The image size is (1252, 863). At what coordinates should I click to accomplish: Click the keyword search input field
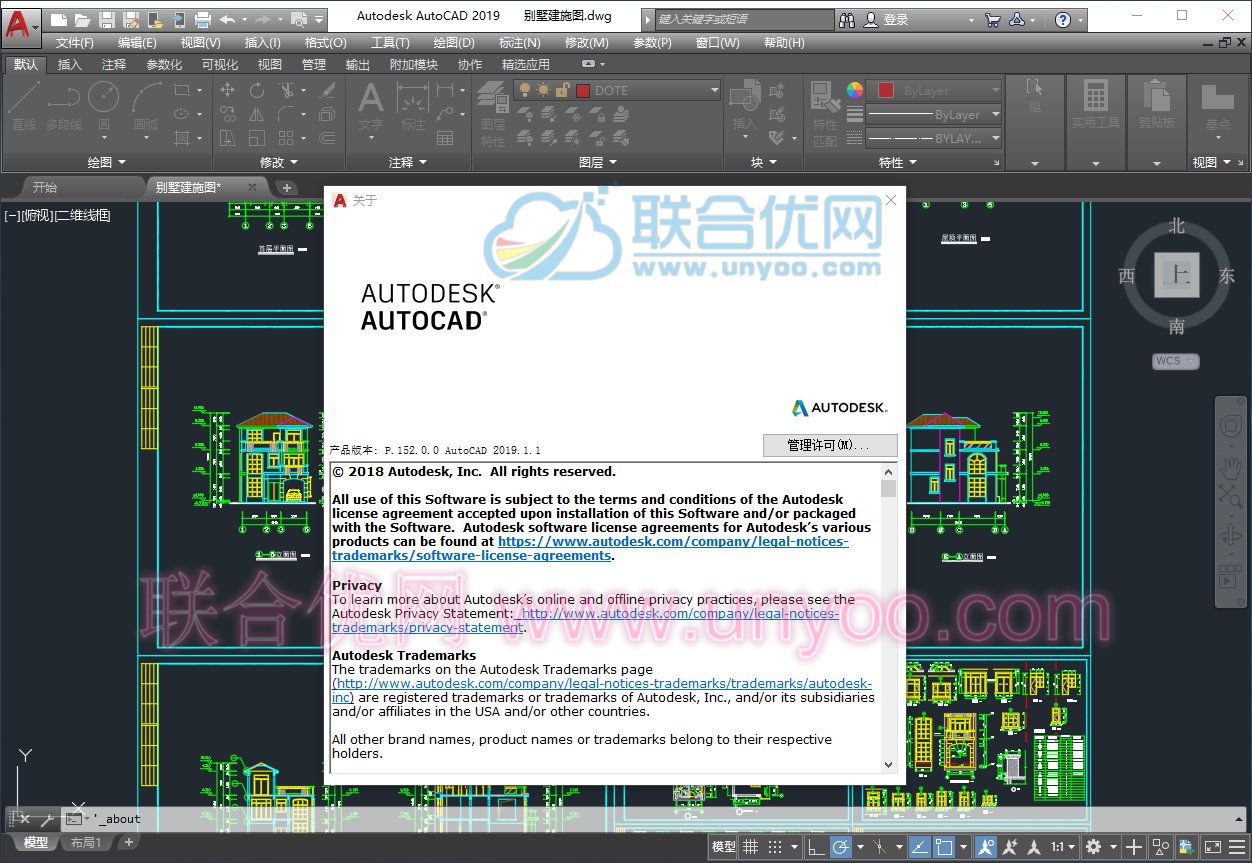[745, 19]
